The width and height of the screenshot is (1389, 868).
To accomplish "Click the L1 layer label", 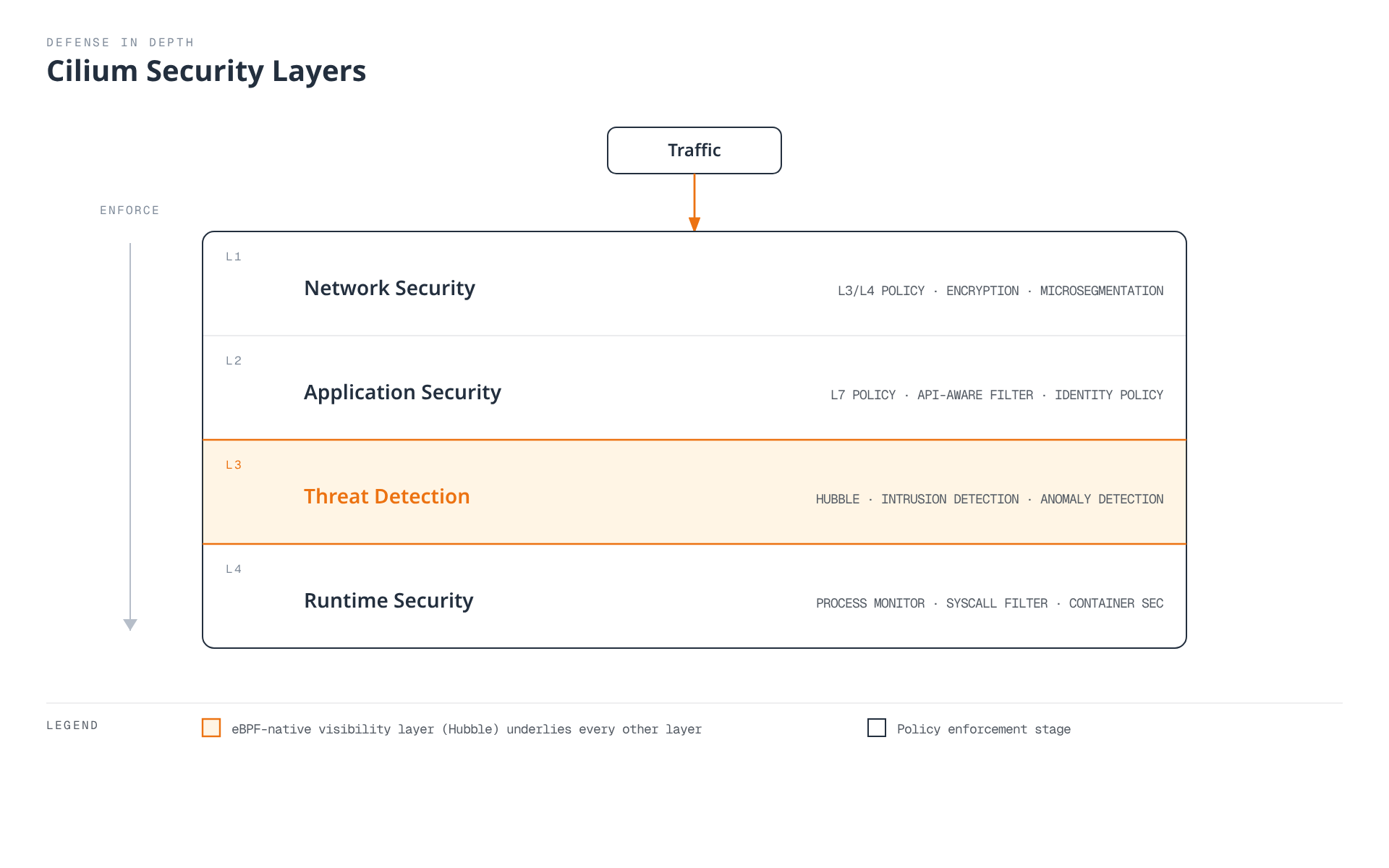I will (234, 257).
